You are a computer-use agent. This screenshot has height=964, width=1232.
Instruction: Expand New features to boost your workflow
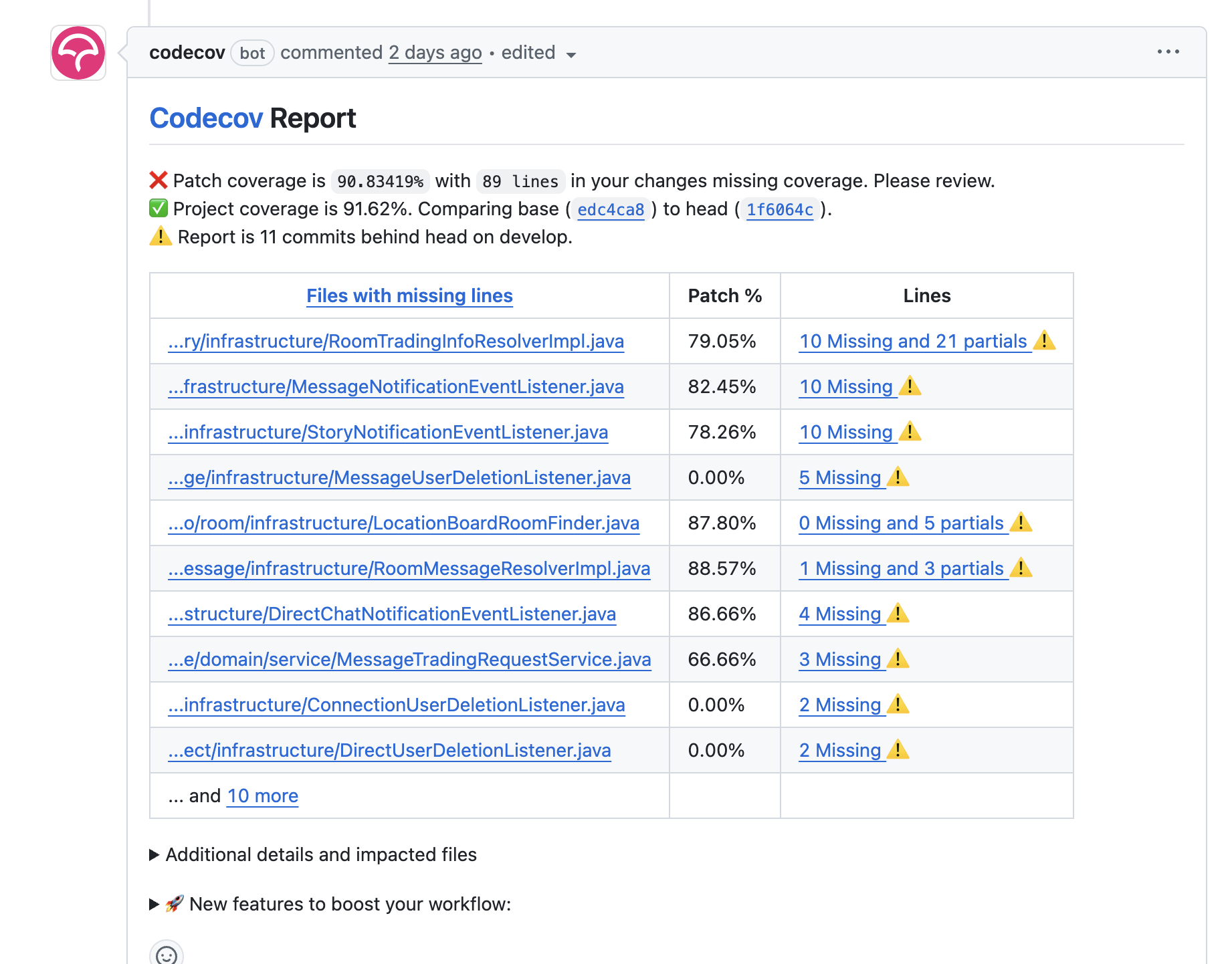click(330, 904)
